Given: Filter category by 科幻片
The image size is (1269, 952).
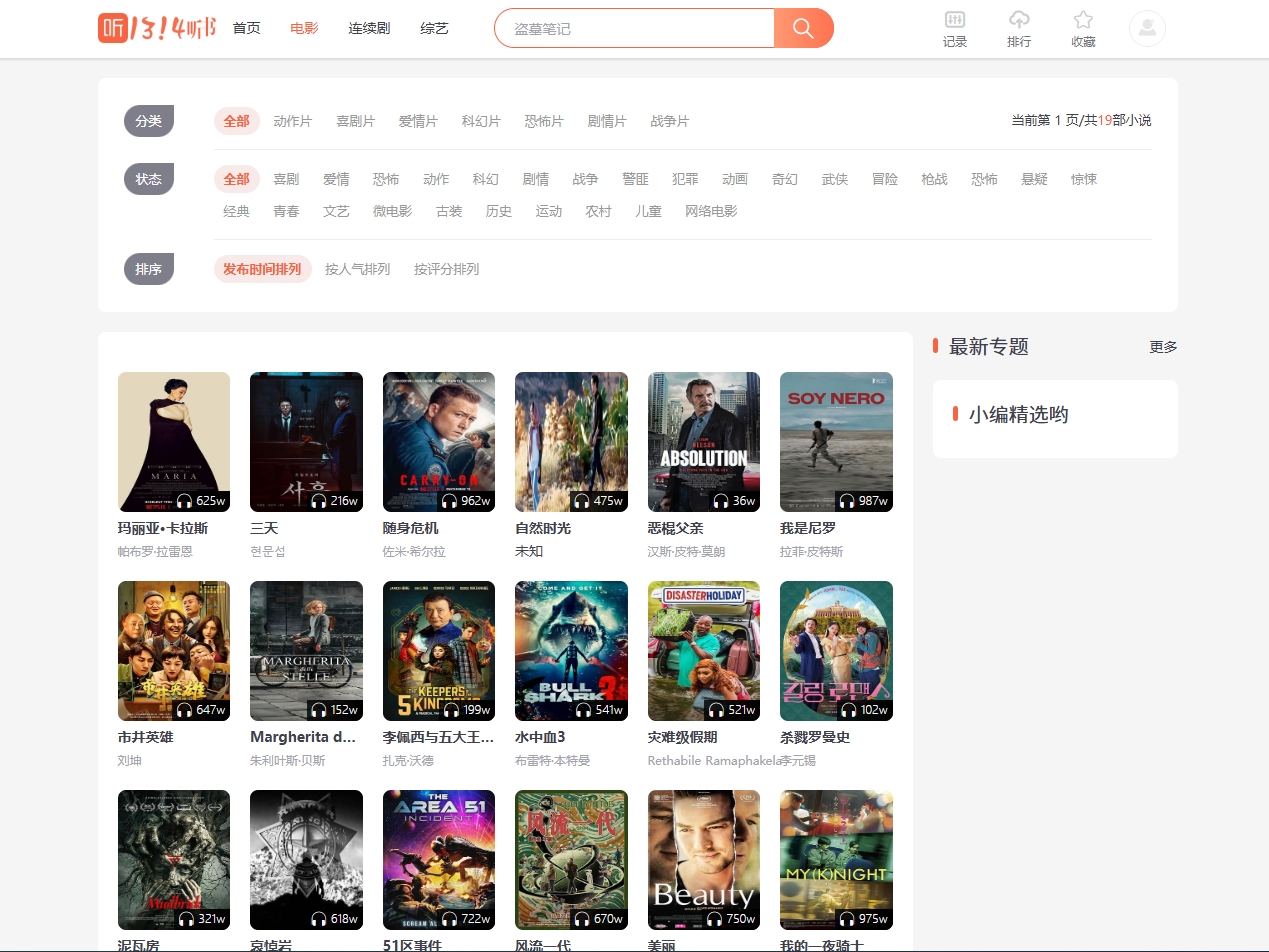Looking at the screenshot, I should click(482, 121).
